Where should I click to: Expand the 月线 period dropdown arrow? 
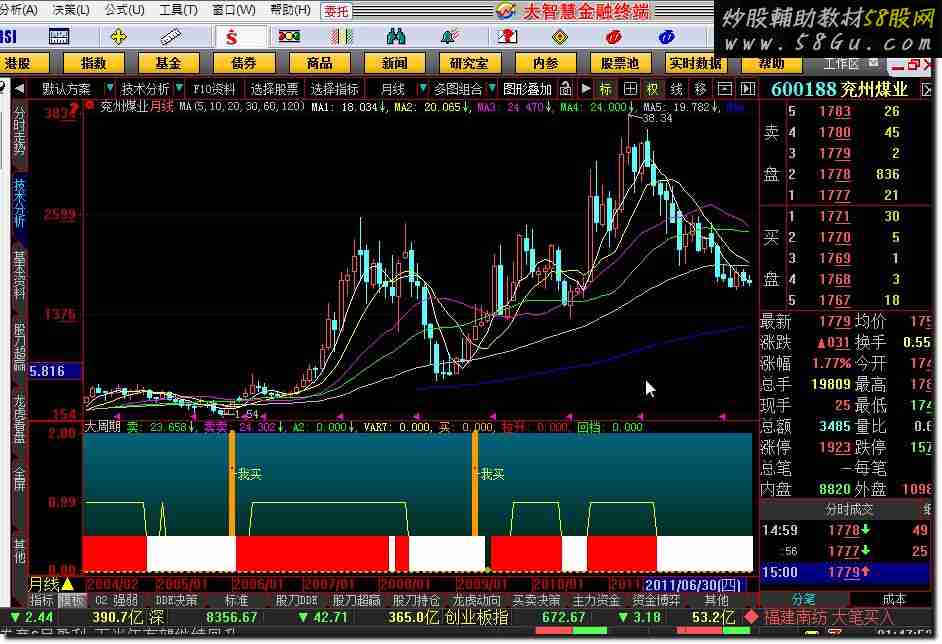coord(422,88)
